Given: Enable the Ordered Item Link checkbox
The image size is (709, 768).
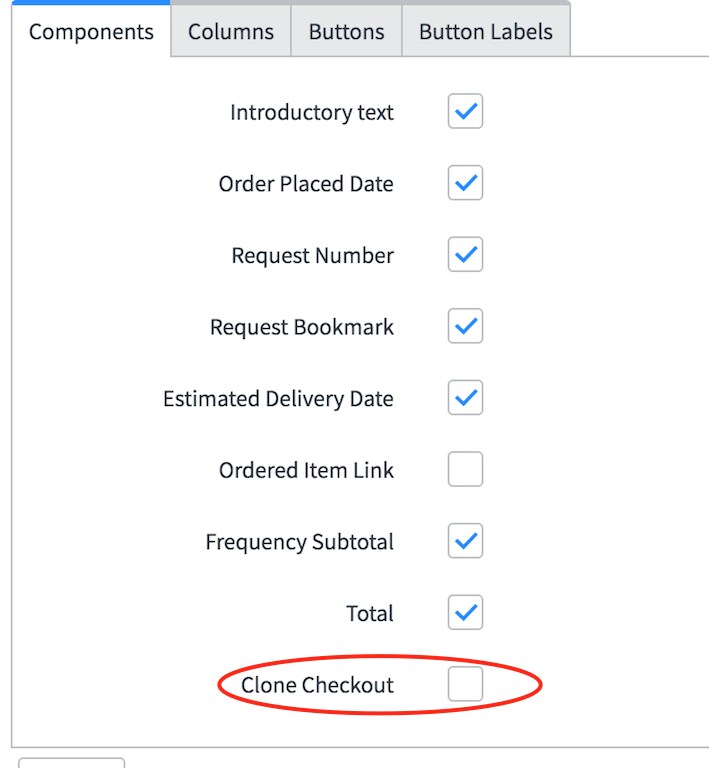Looking at the screenshot, I should point(465,469).
